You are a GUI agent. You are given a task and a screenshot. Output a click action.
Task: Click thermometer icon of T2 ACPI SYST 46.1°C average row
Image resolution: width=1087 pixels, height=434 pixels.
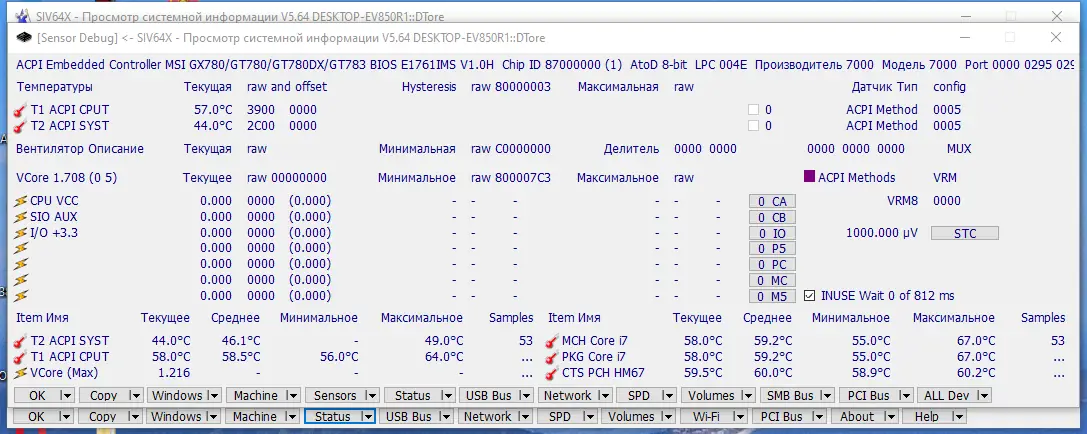(x=20, y=341)
